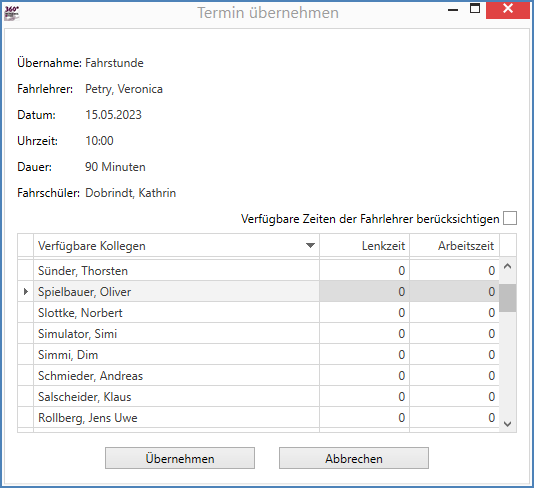Choose Simulator, Simi from the list
The image size is (534, 488).
(x=258, y=334)
